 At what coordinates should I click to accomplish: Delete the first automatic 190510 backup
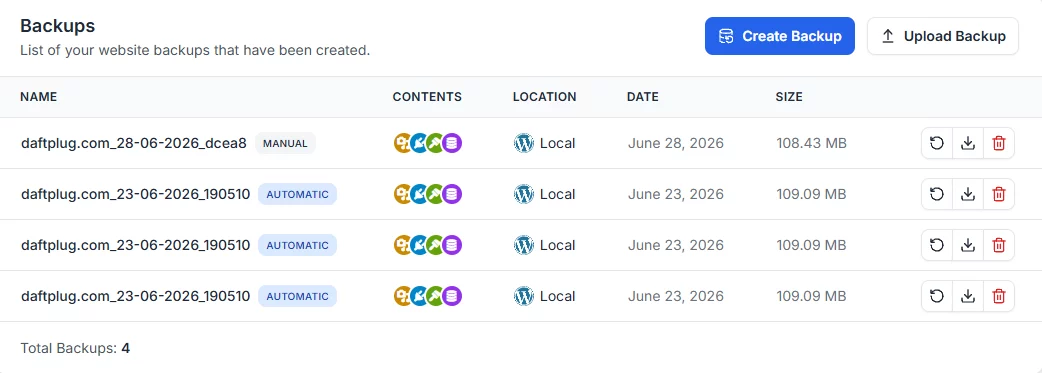click(x=998, y=194)
